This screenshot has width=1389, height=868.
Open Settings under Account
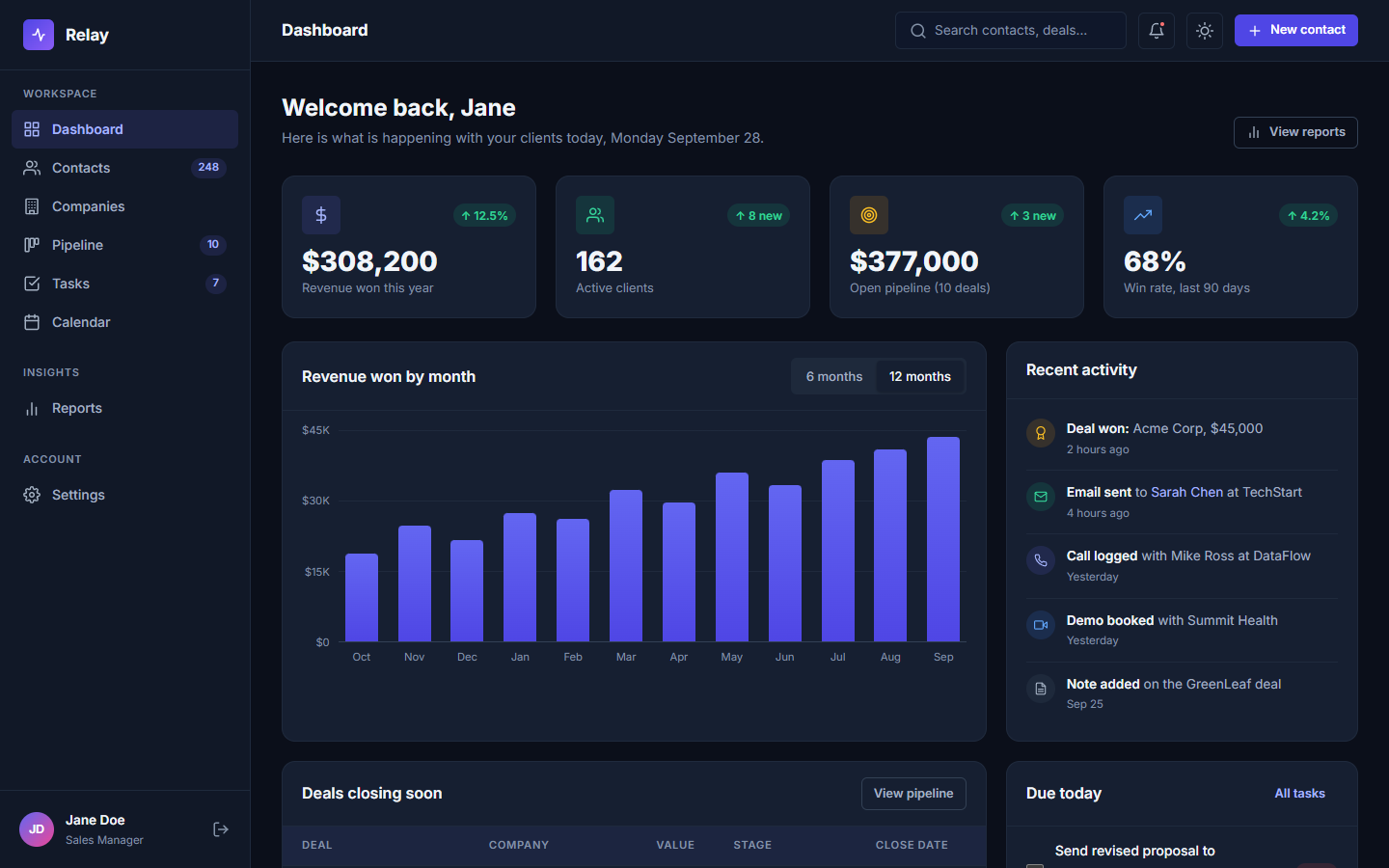(124, 495)
